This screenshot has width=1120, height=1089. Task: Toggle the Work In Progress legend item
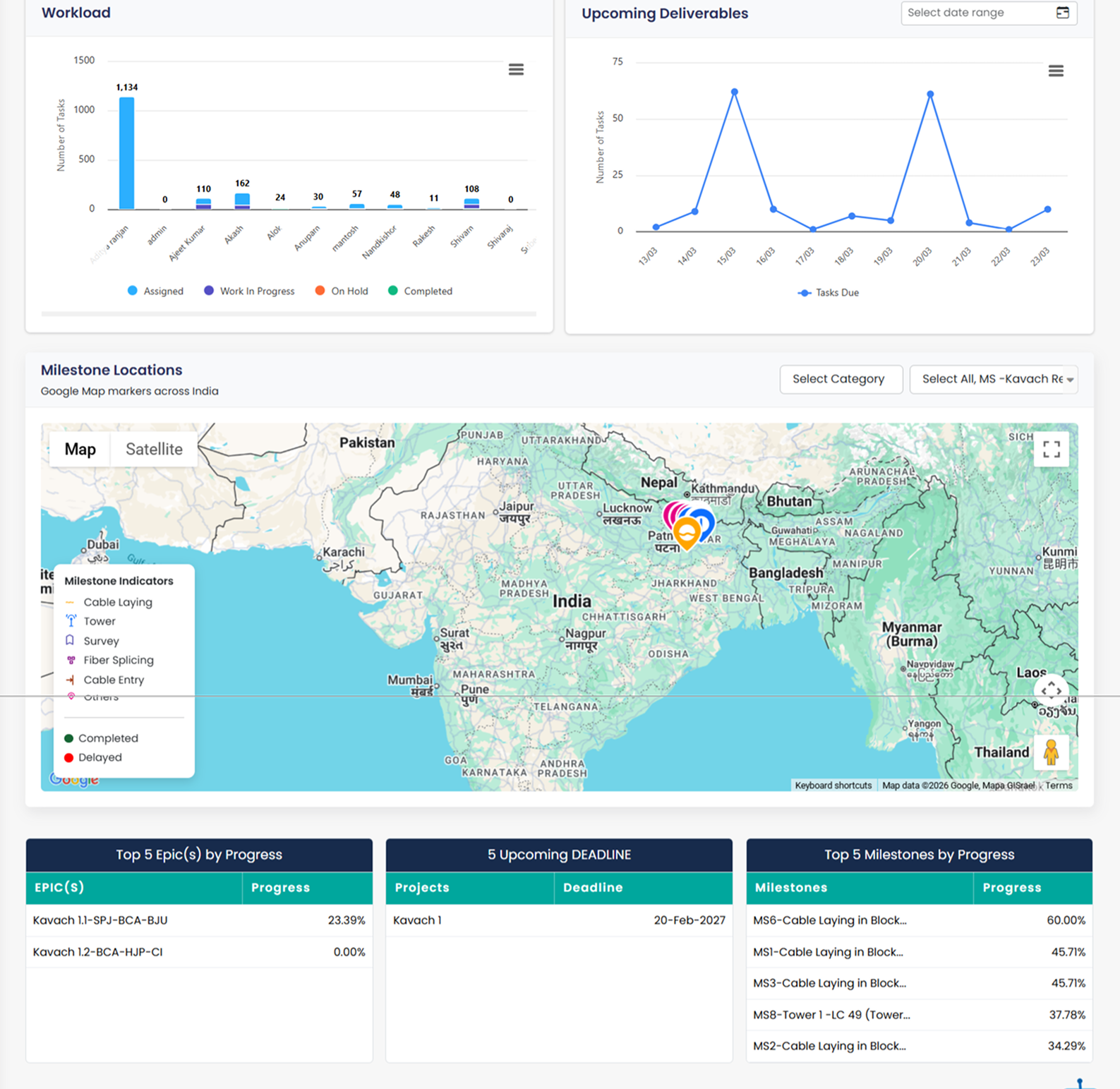[249, 291]
